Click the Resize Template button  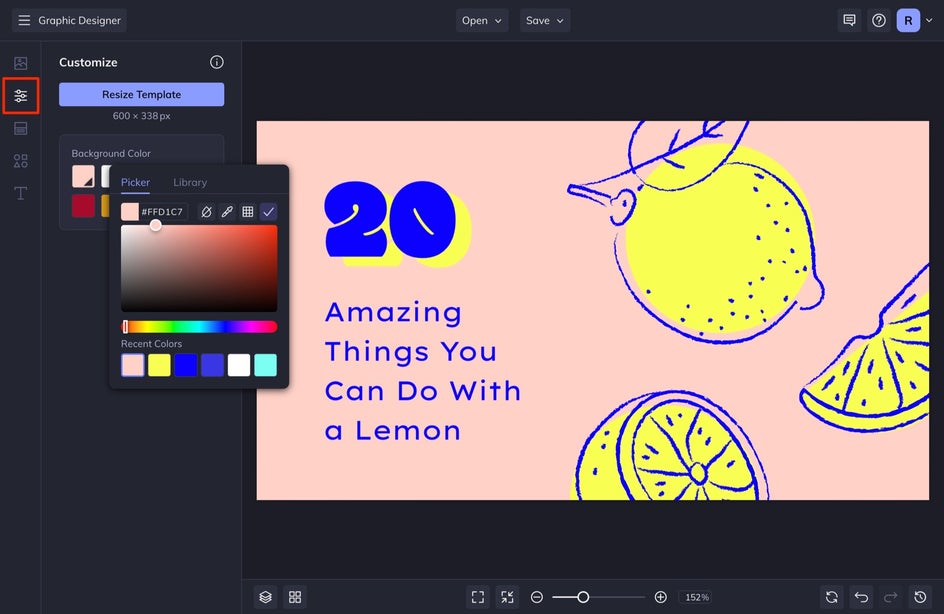(141, 95)
